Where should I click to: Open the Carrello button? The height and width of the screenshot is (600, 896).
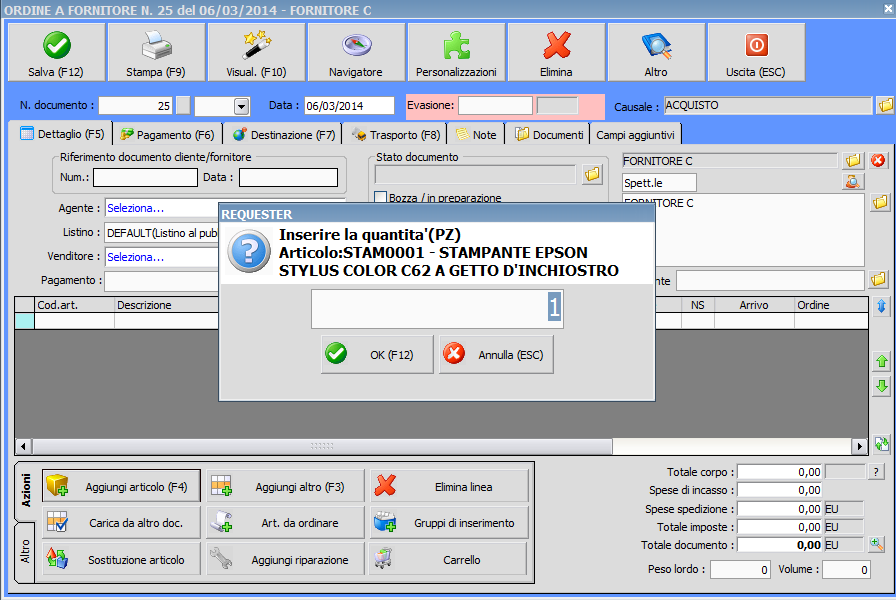449,559
